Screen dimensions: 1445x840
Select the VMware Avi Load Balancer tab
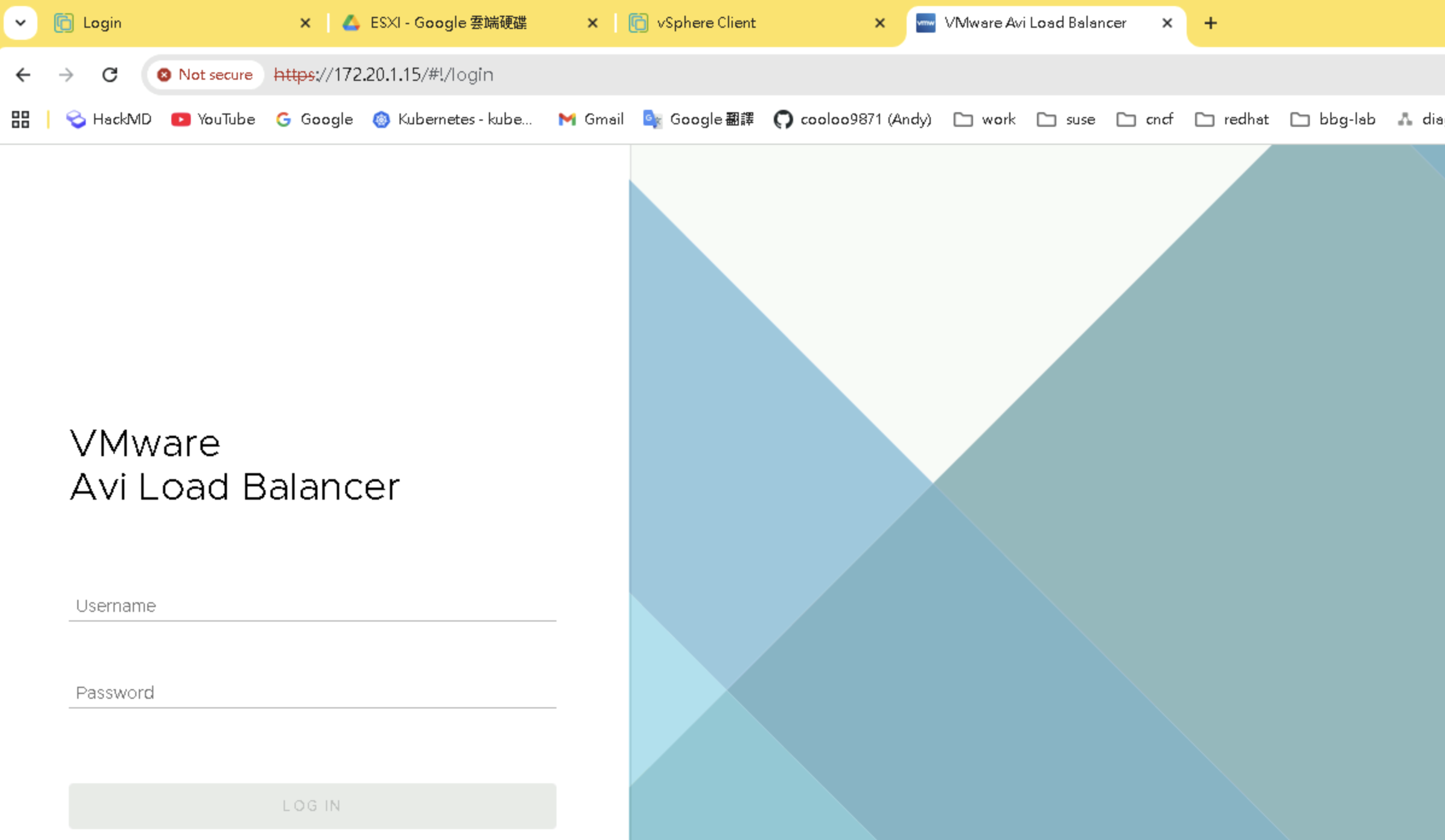pos(1045,23)
